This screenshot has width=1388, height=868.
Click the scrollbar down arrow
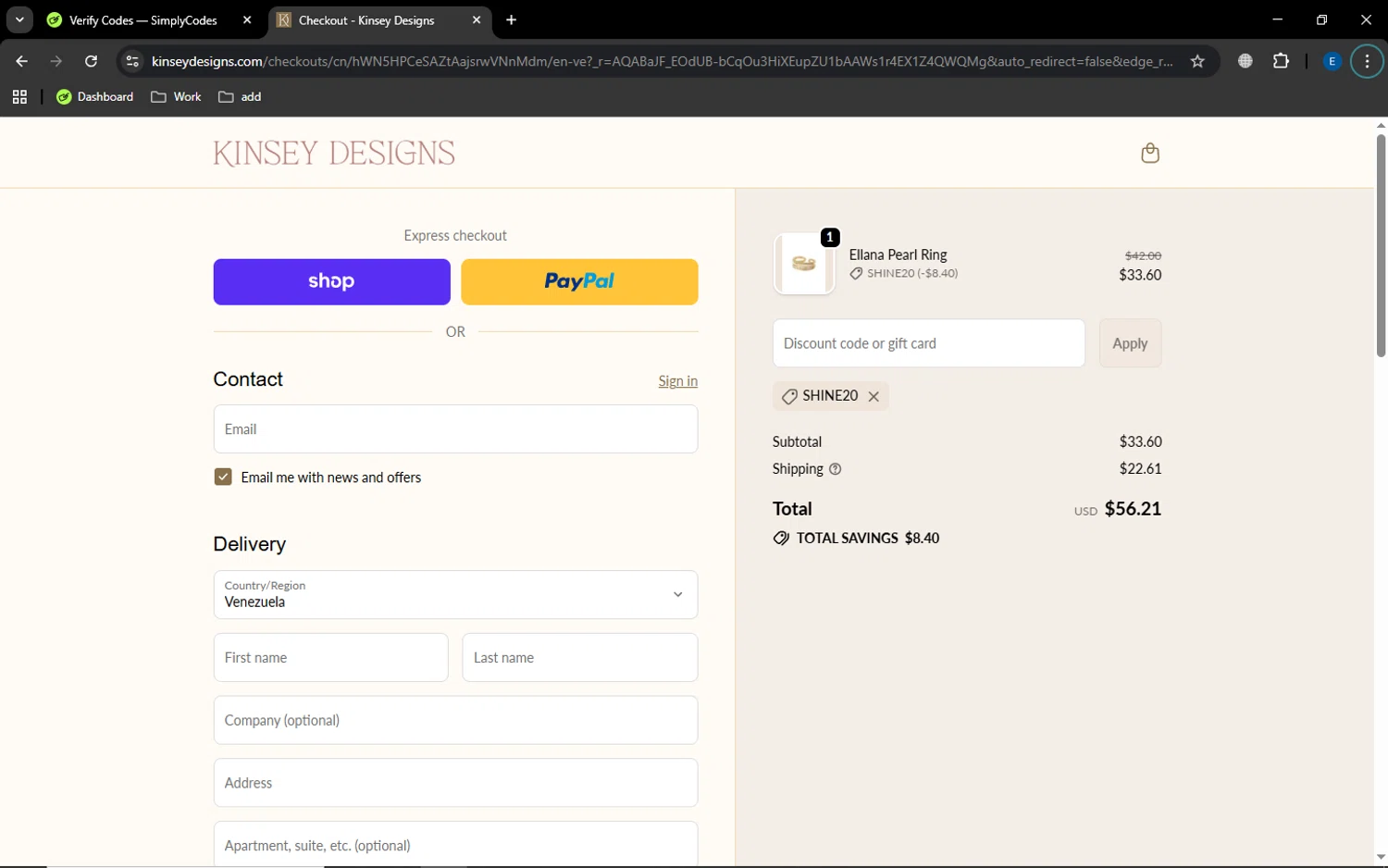click(x=1381, y=857)
